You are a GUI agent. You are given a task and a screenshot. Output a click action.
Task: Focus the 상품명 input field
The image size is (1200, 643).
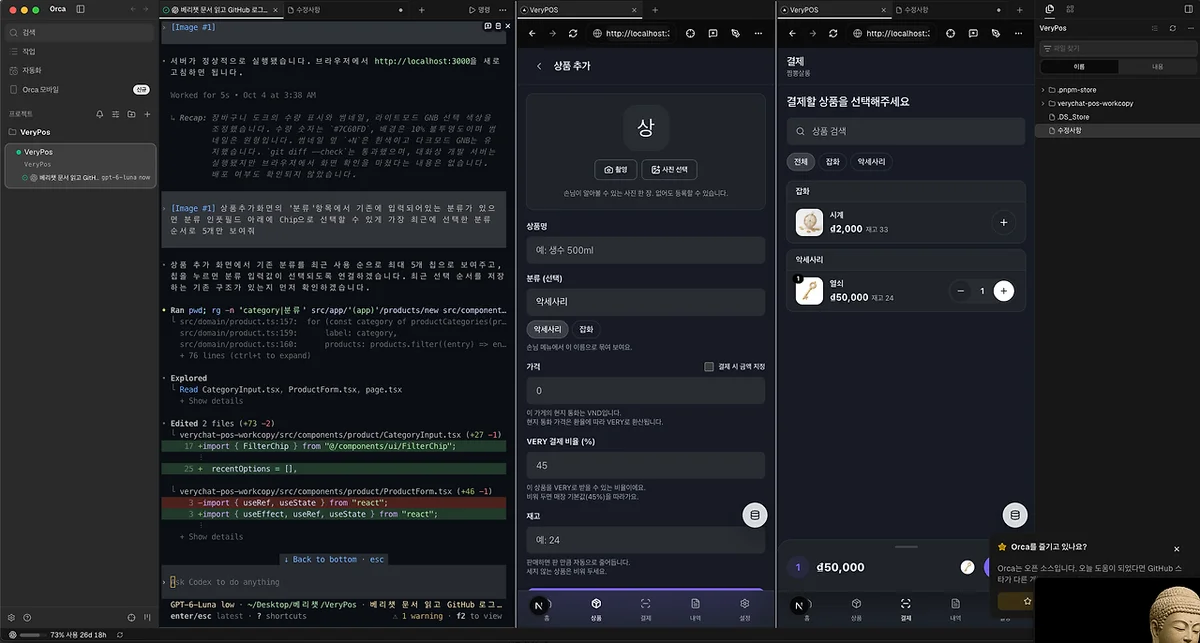point(646,250)
